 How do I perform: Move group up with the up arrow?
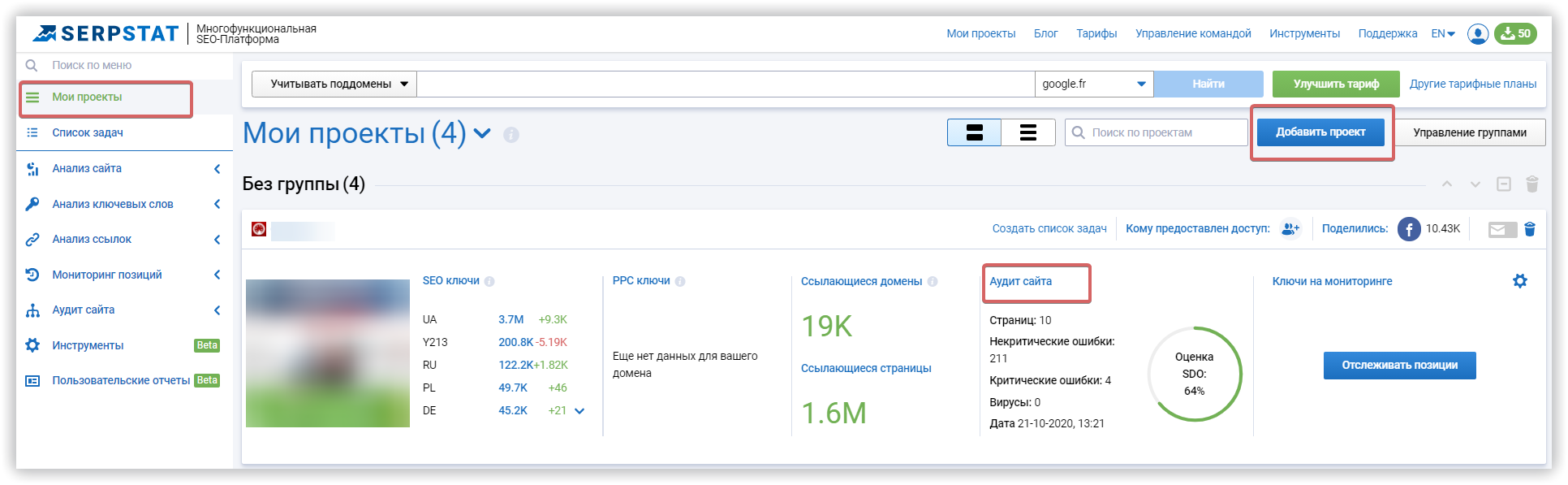pos(1447,184)
